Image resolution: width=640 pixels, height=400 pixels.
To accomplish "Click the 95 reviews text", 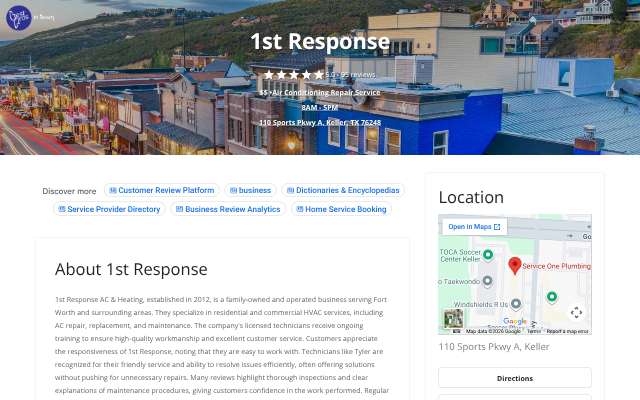I will 358,75.
